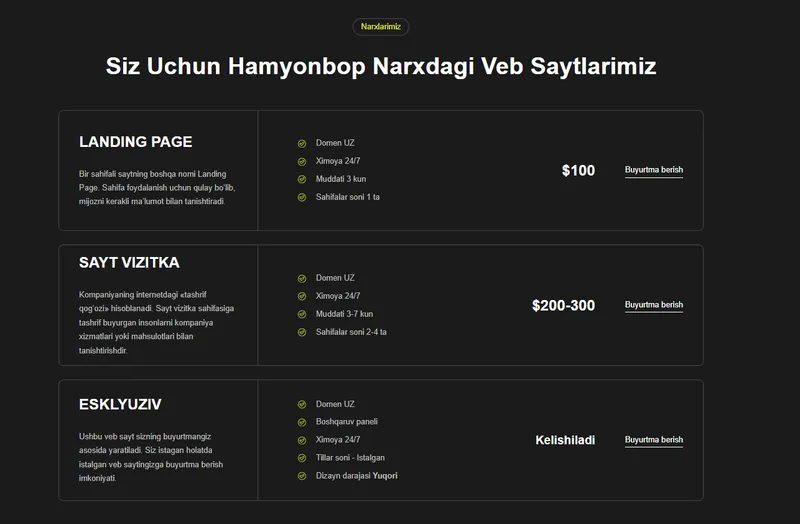
Task: Click the Muddati 3-7 kun feature text
Action: click(x=344, y=314)
